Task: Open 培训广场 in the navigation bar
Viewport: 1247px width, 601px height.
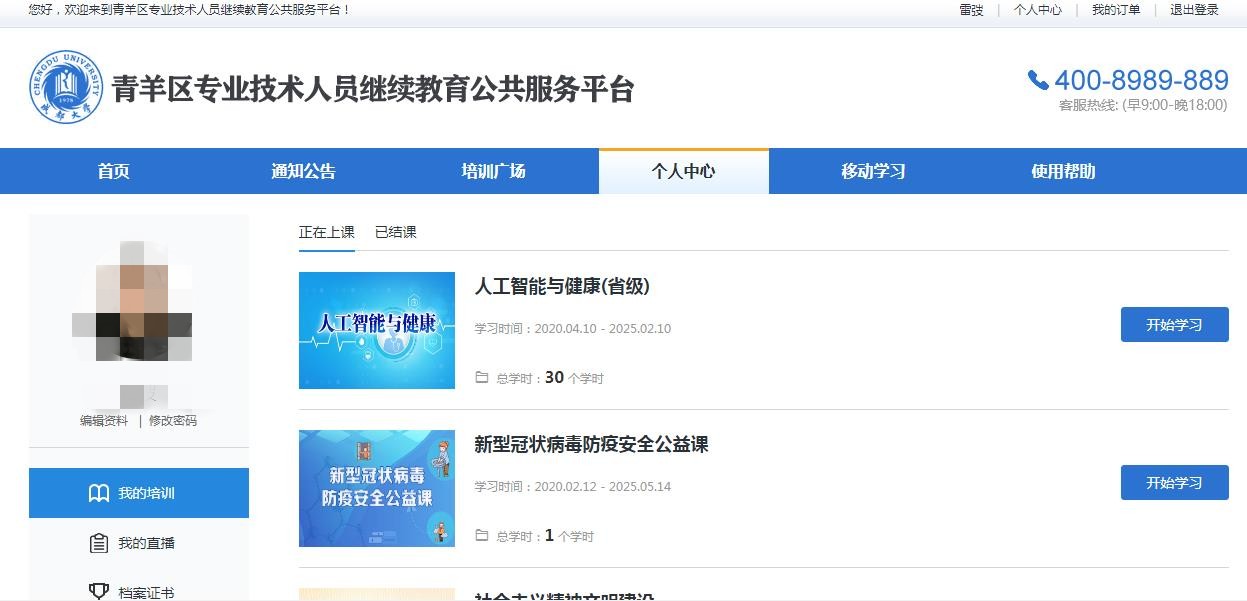Action: (493, 171)
